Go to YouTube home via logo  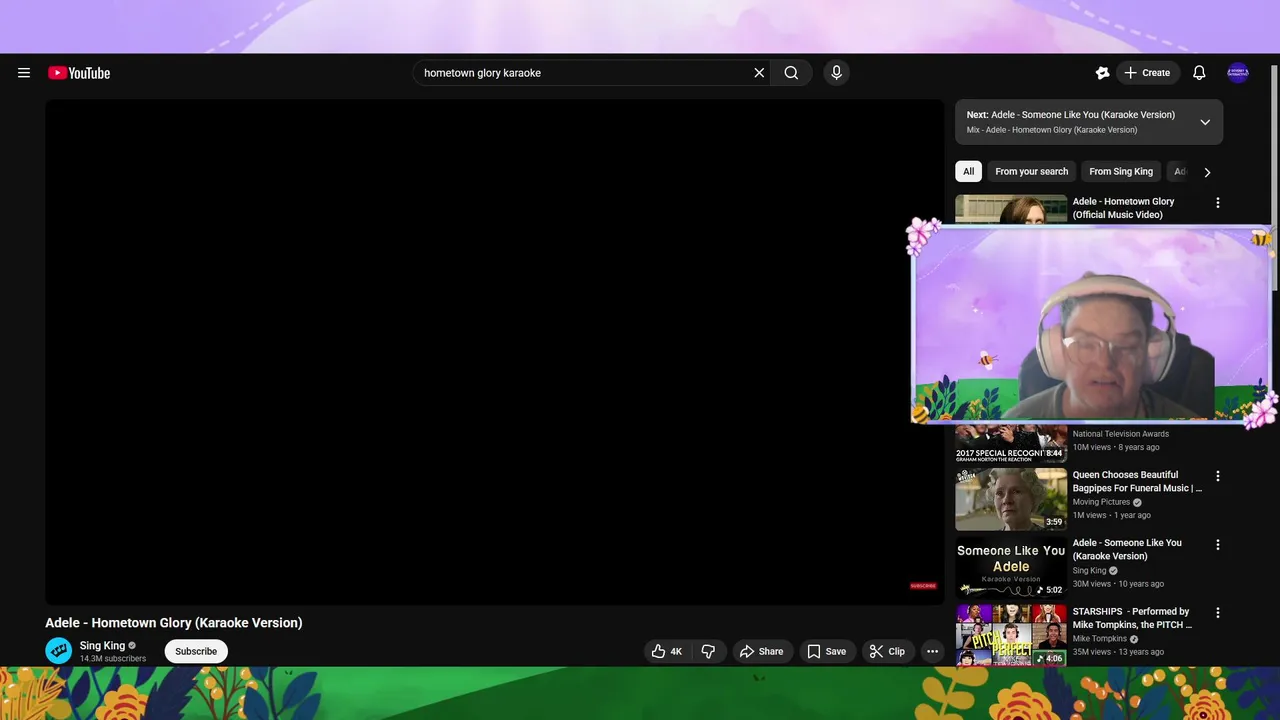click(x=79, y=73)
